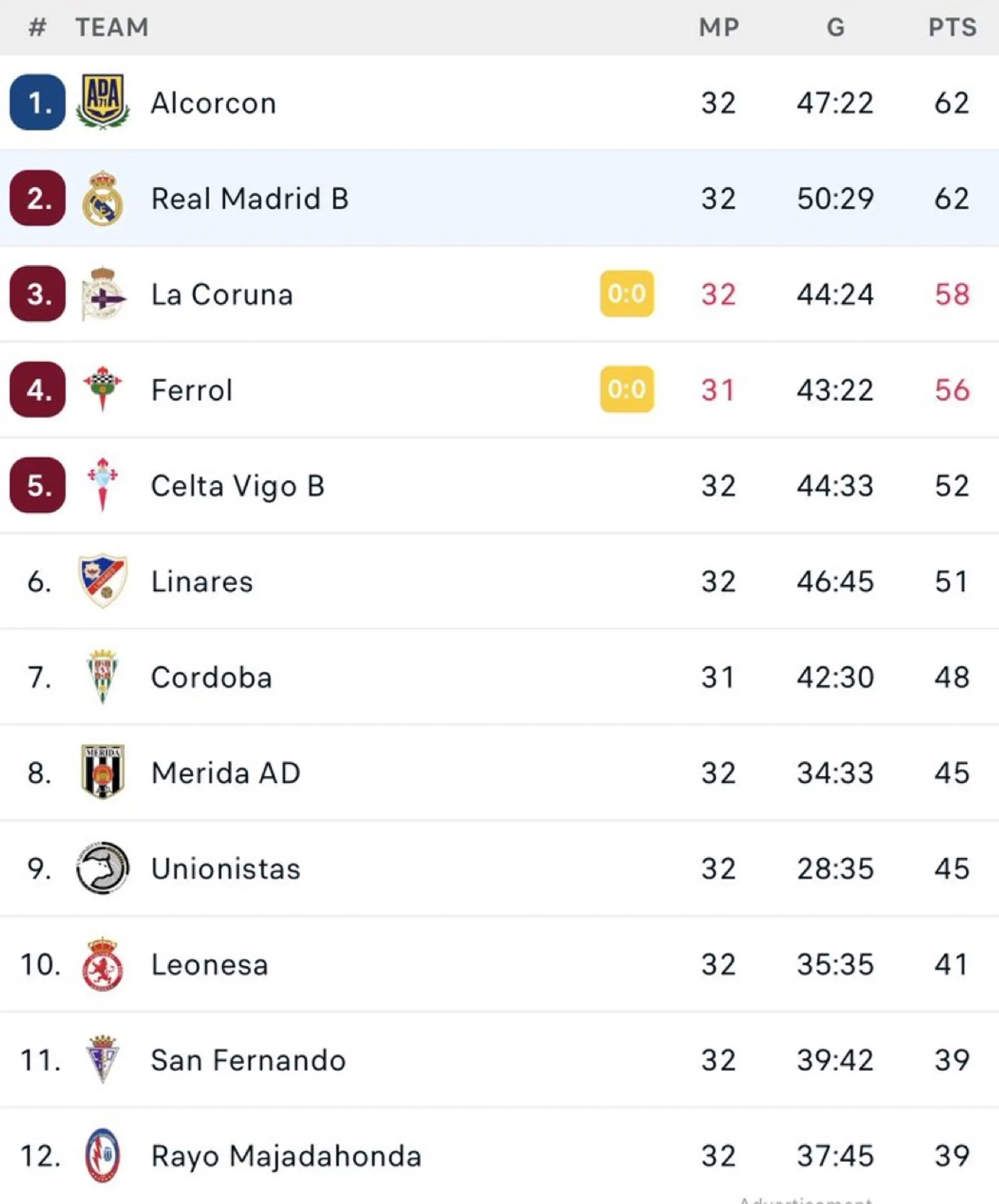This screenshot has height=1204, width=999.
Task: Open La Coruna live score 0:0 badge
Action: point(627,294)
